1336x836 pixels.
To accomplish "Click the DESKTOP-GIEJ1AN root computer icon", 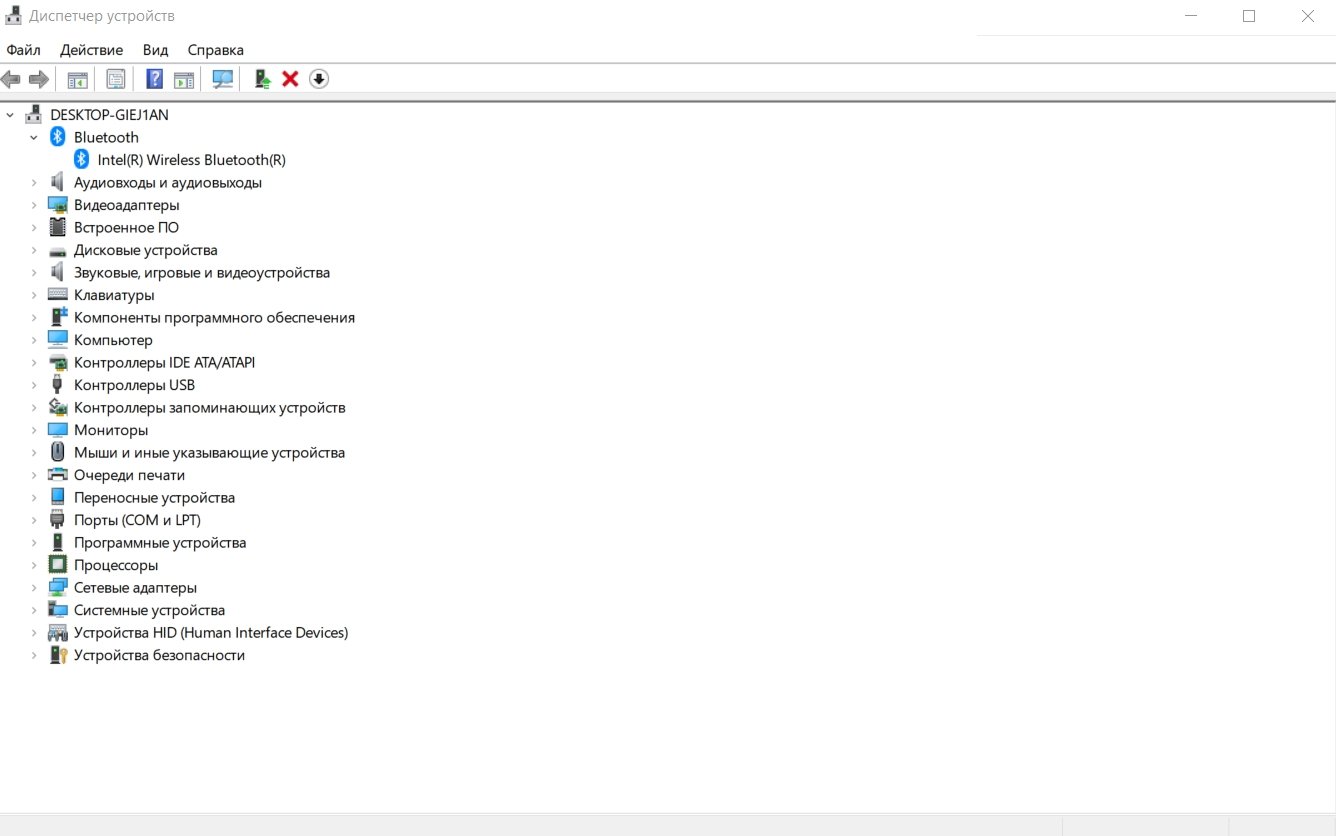I will [34, 115].
